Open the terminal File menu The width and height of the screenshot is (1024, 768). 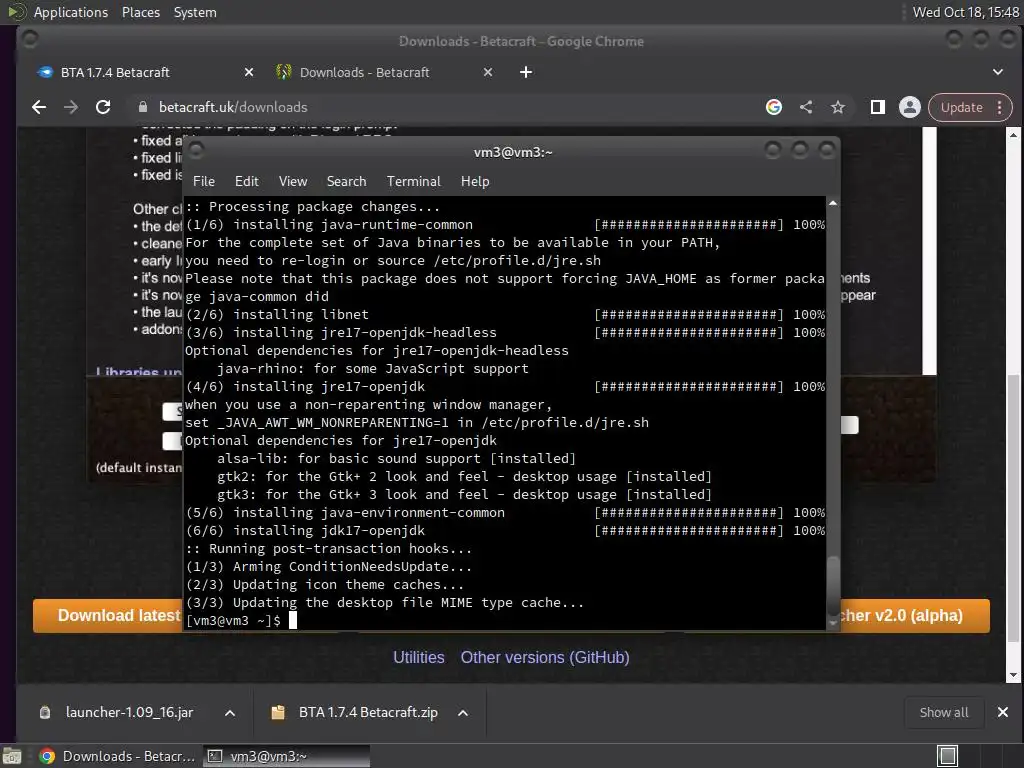pyautogui.click(x=204, y=182)
